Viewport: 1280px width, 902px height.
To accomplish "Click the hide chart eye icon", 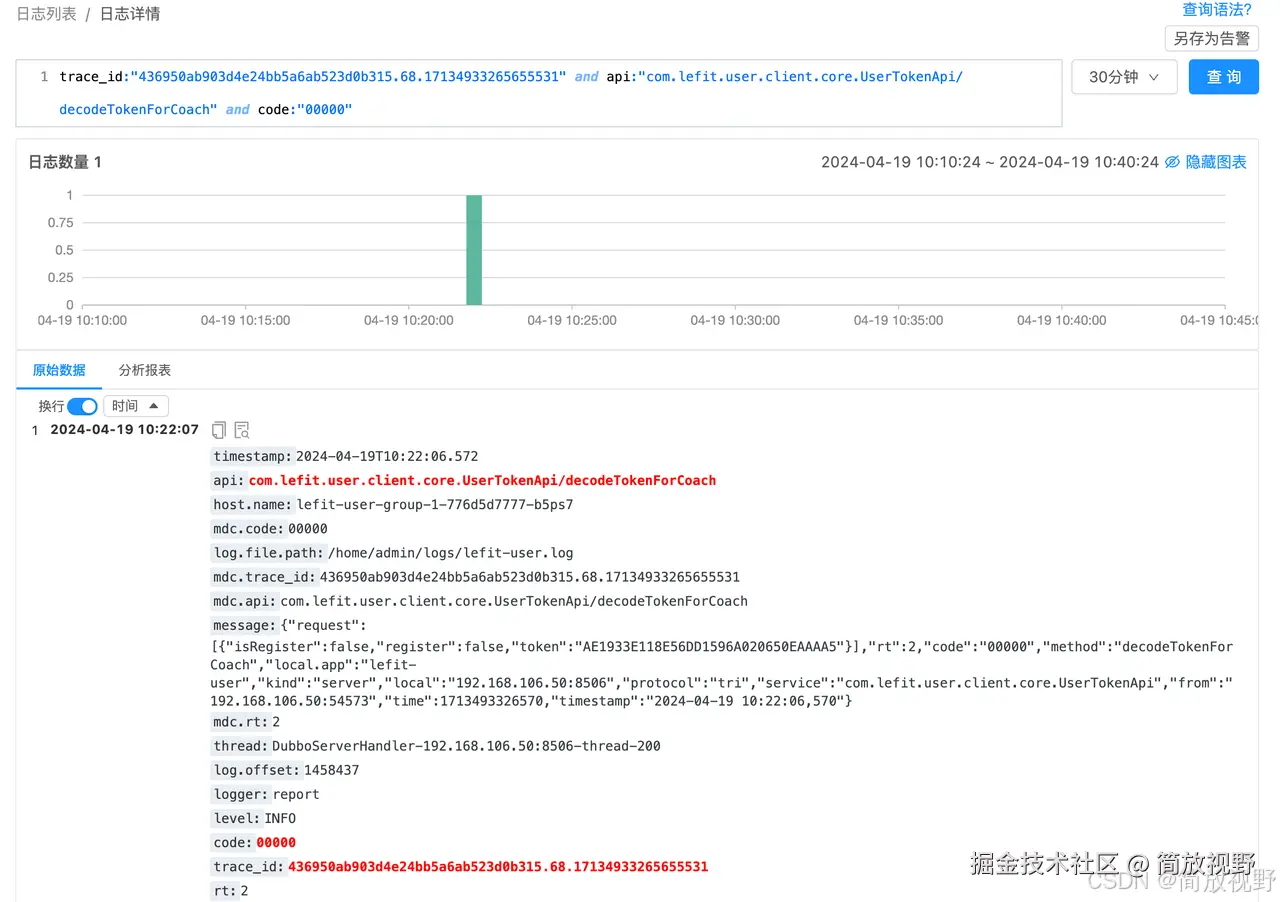I will click(1172, 162).
